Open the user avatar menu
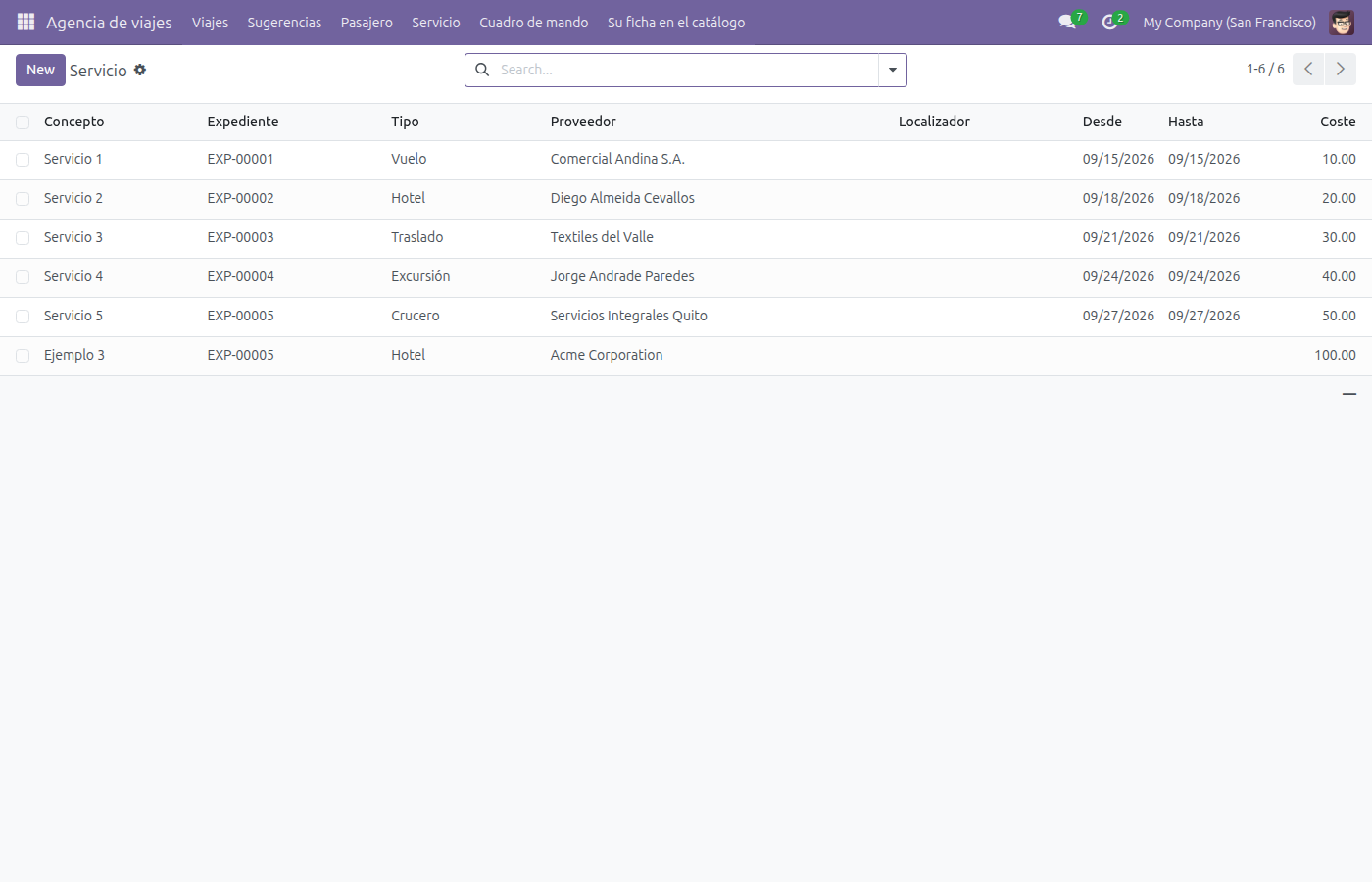1372x882 pixels. pyautogui.click(x=1342, y=22)
